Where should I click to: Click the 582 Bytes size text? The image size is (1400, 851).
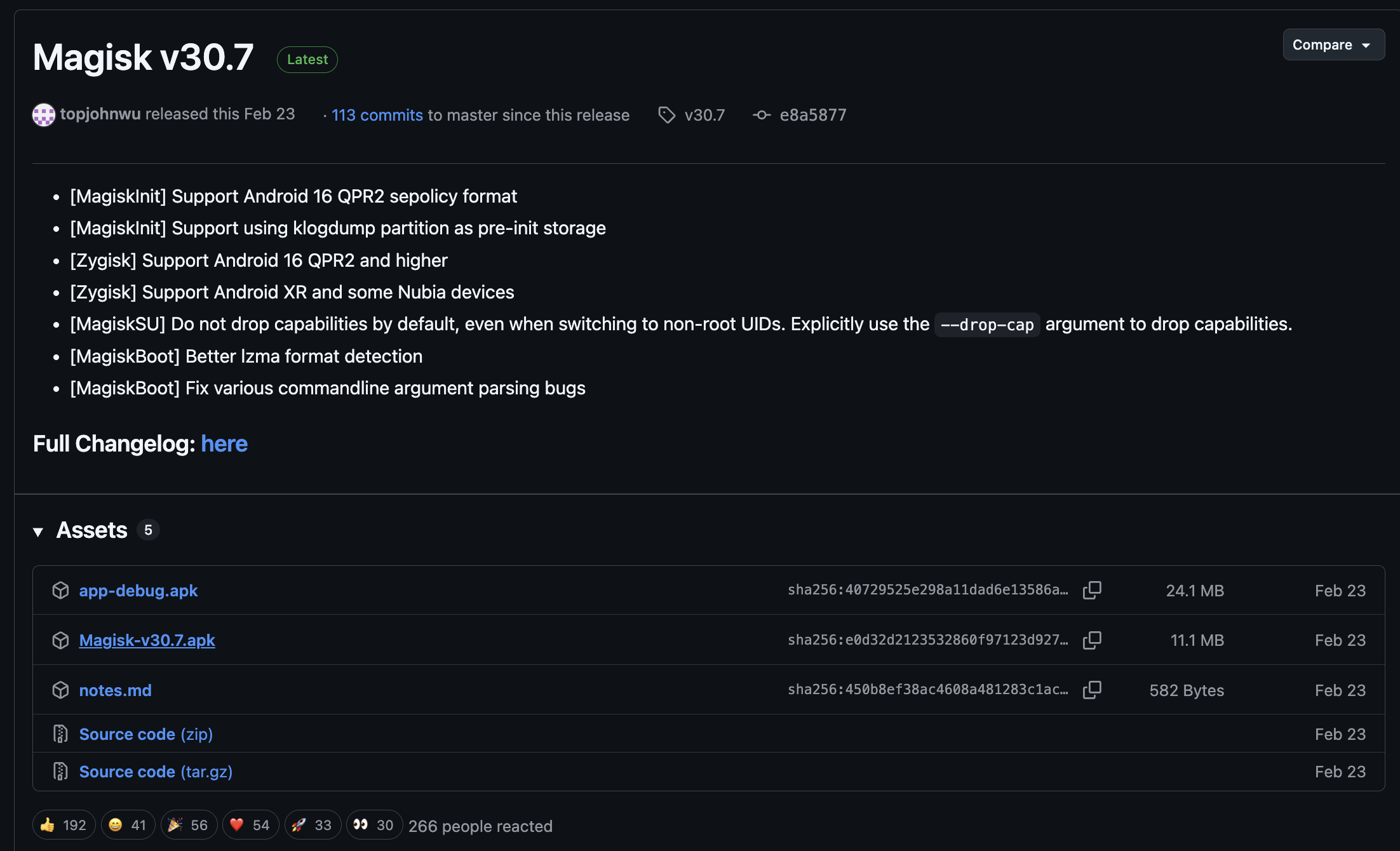point(1187,690)
